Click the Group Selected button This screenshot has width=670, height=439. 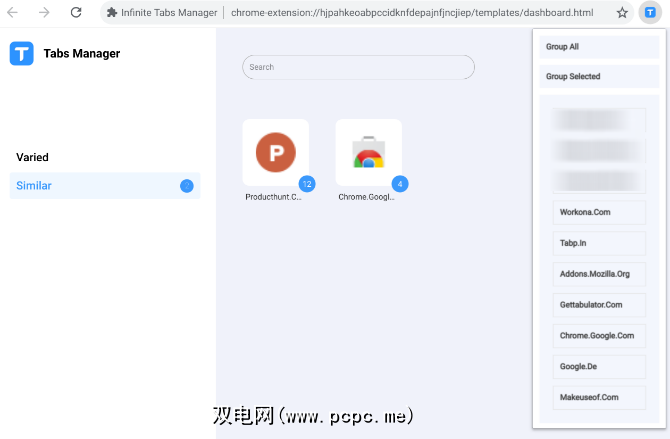coord(599,77)
